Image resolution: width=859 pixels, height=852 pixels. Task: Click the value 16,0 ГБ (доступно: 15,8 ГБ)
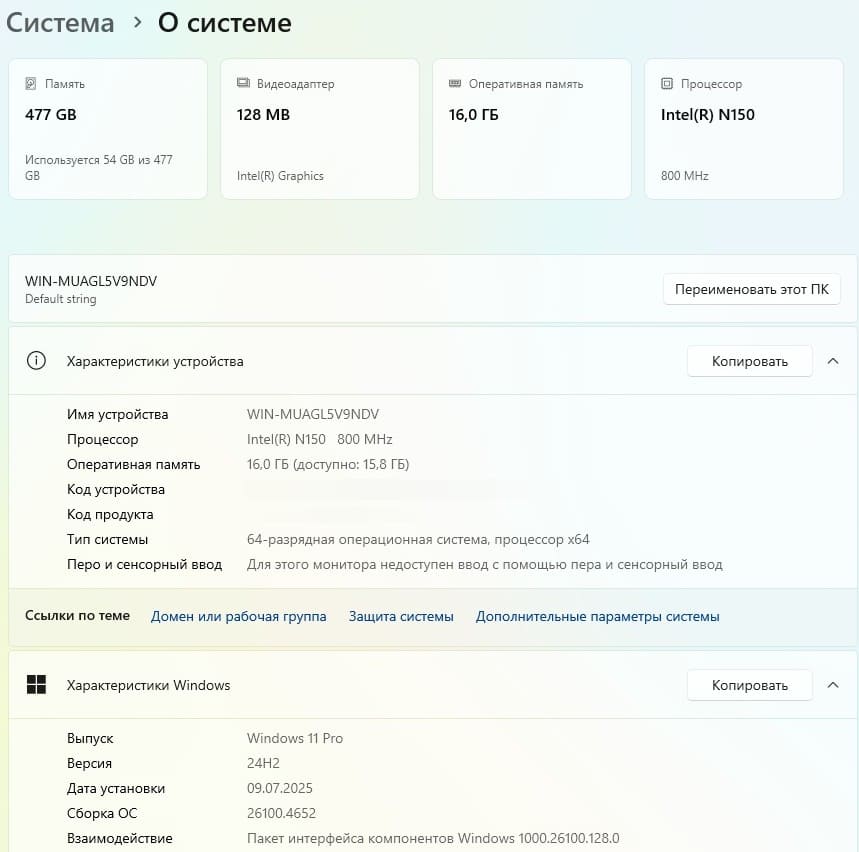[328, 465]
